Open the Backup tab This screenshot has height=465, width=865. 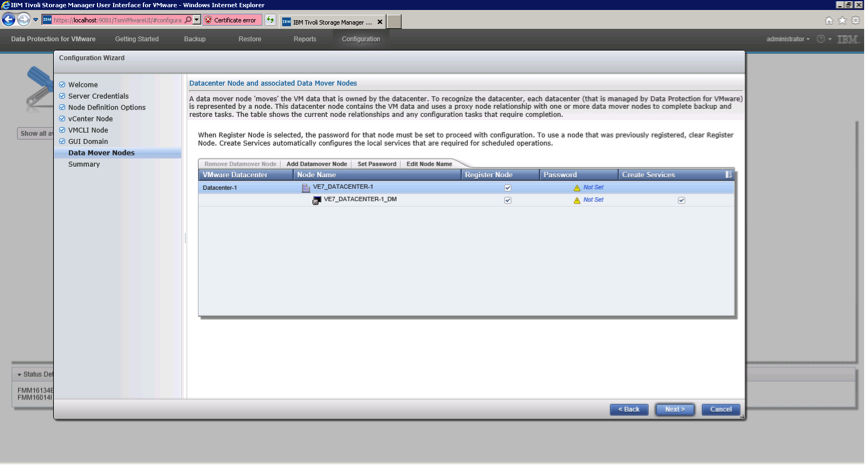(195, 39)
